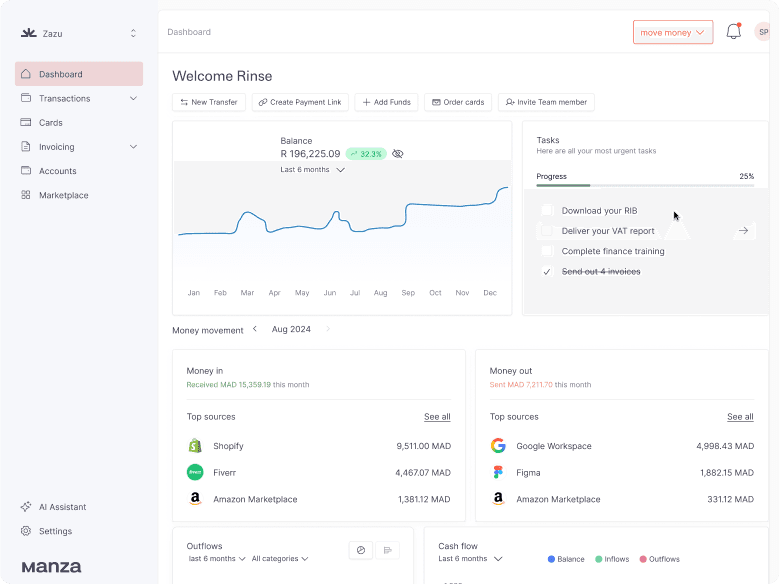The height and width of the screenshot is (585, 780).
Task: Open Cards in the sidebar
Action: tap(79, 122)
